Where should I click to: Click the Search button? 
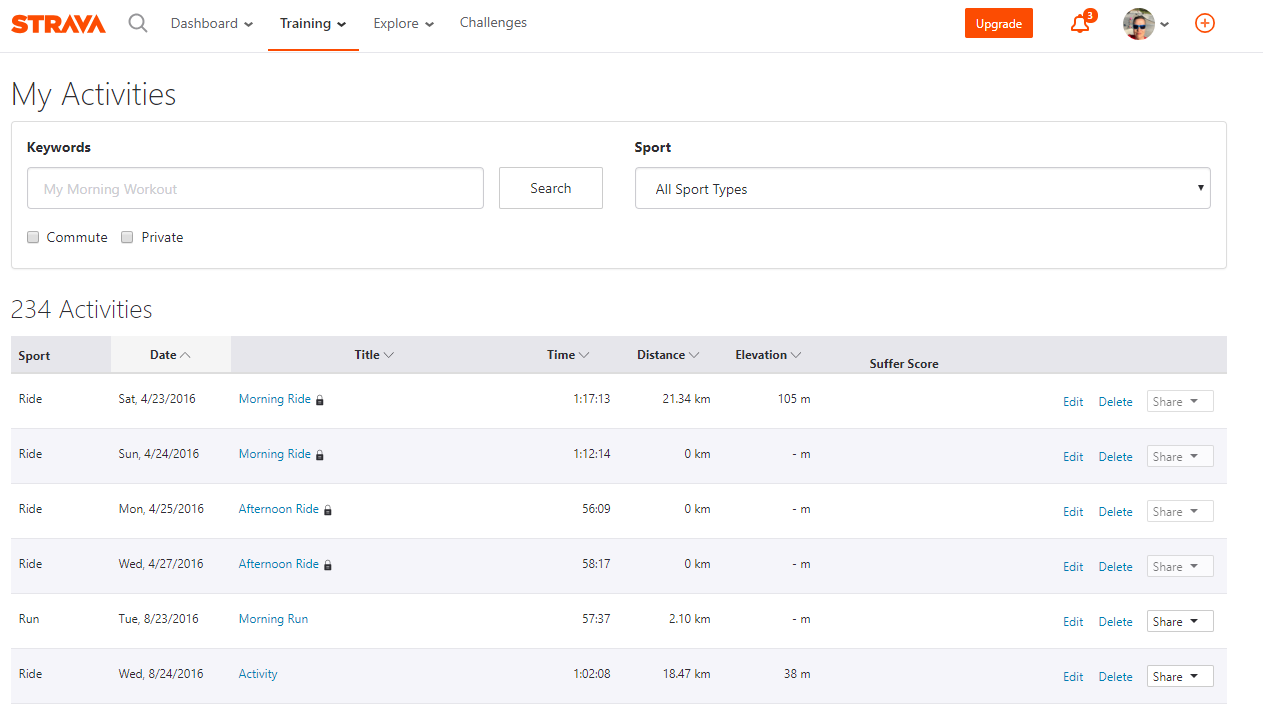tap(550, 187)
